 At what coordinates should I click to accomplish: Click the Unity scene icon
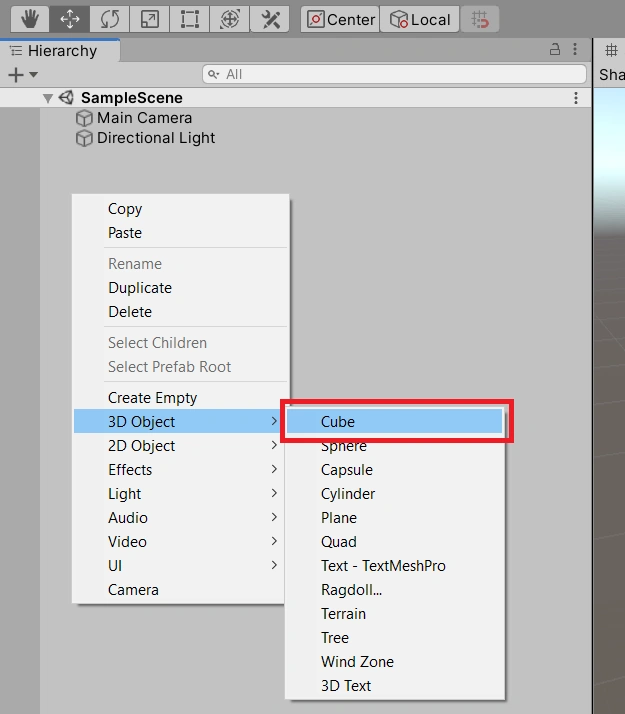[66, 97]
